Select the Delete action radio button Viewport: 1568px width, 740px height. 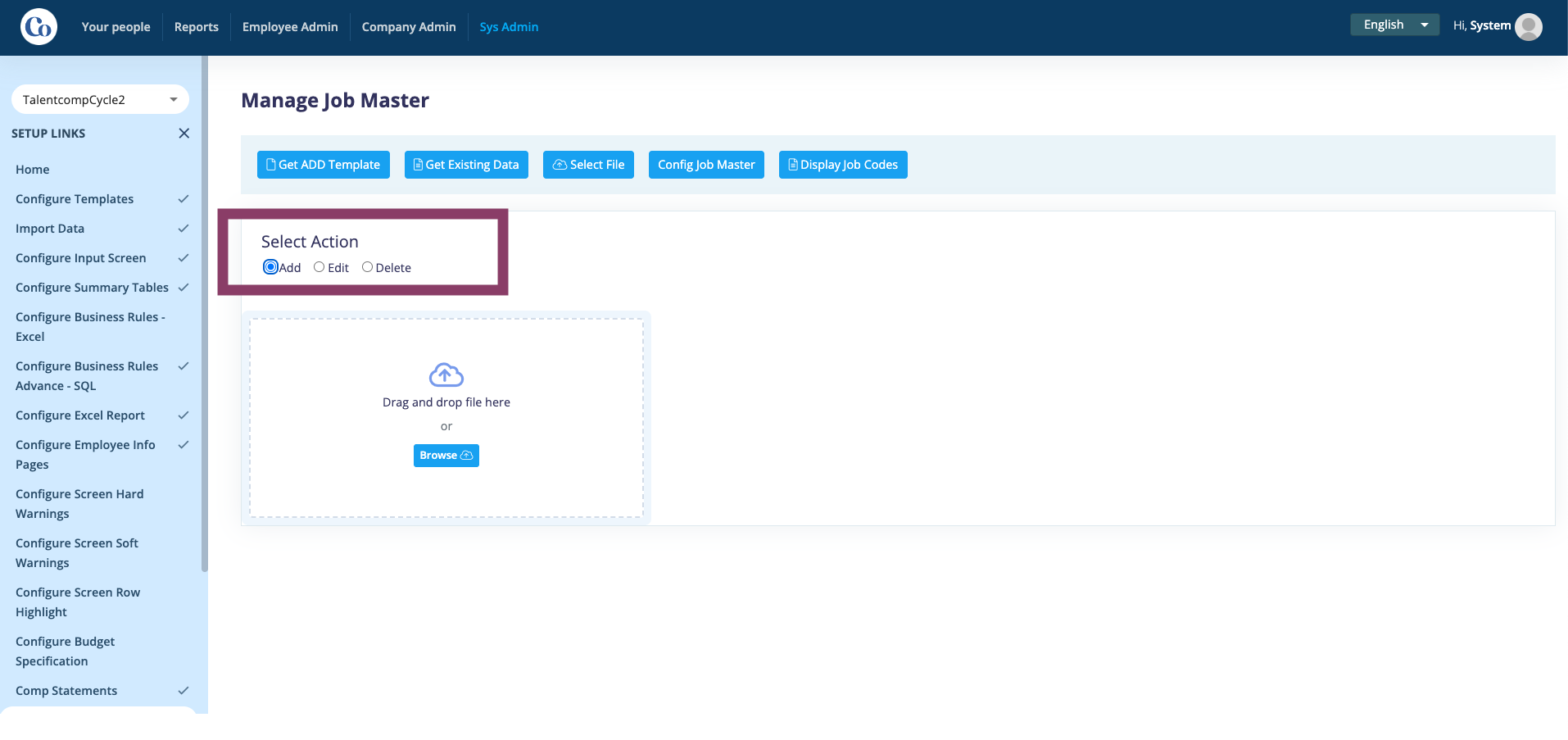click(367, 267)
